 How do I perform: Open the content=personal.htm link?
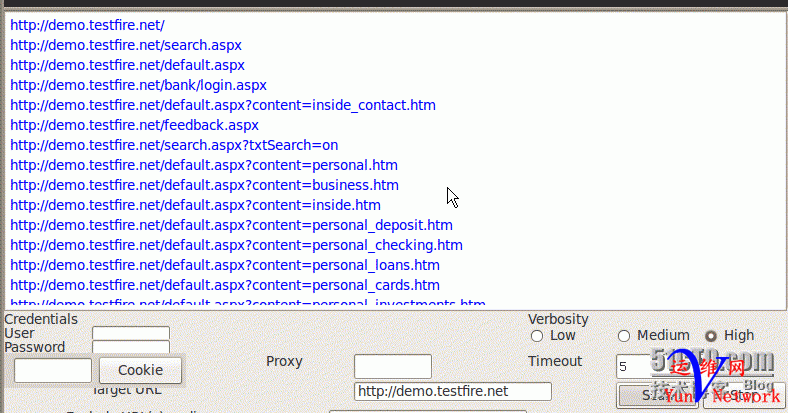[x=204, y=165]
